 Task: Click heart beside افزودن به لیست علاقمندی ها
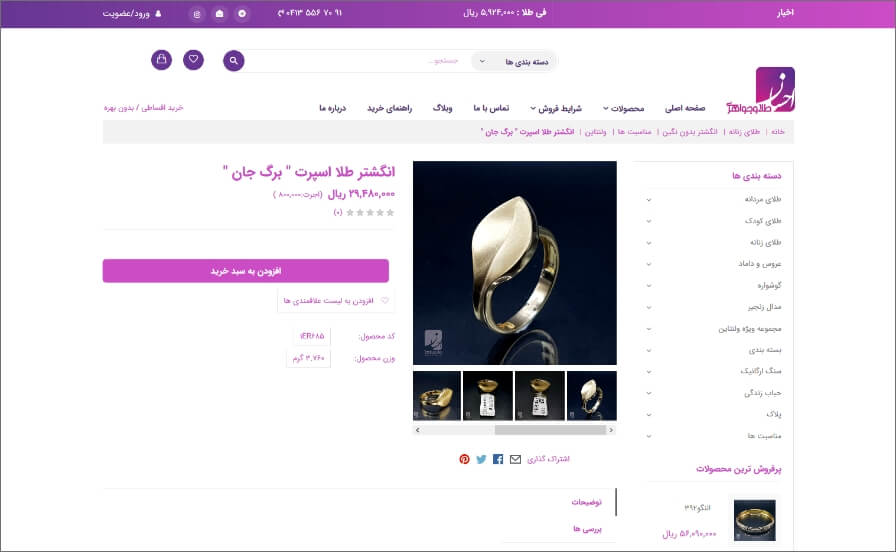385,301
